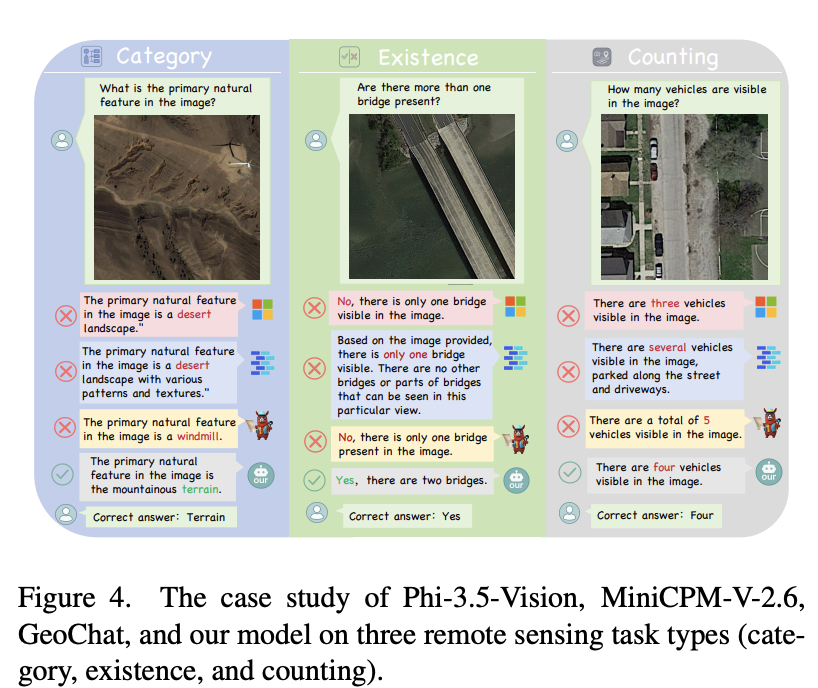818x688 pixels.
Task: Click the red X beside 'only one bridge visible' answer
Action: (x=315, y=308)
